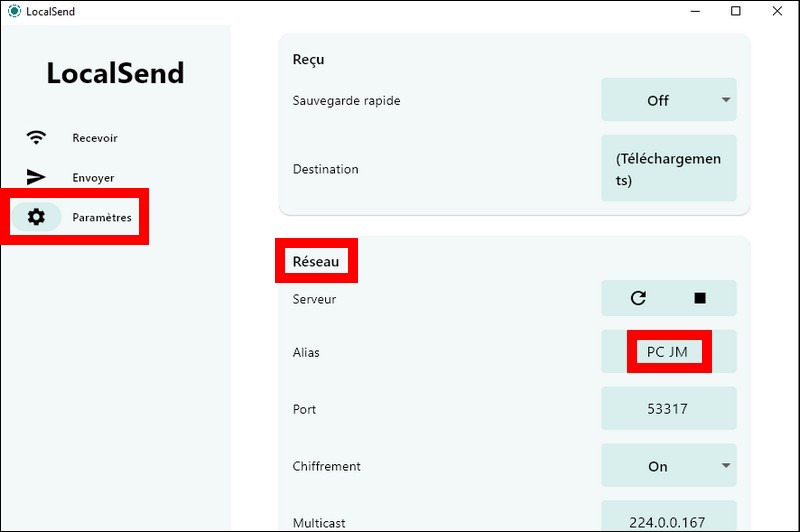Toggle Chiffrement value On

pos(669,465)
